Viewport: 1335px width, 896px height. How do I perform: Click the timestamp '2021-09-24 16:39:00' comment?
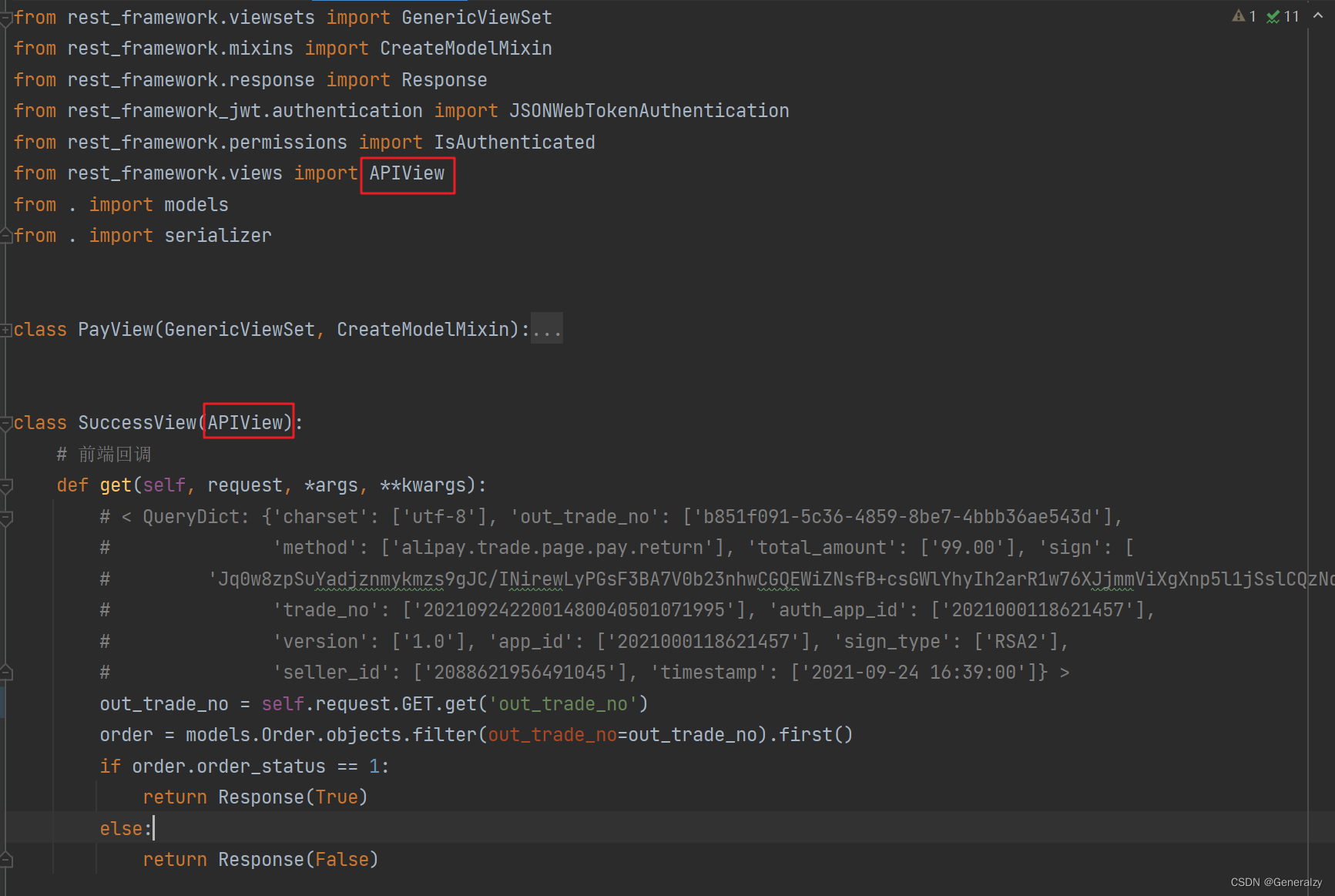tap(914, 672)
